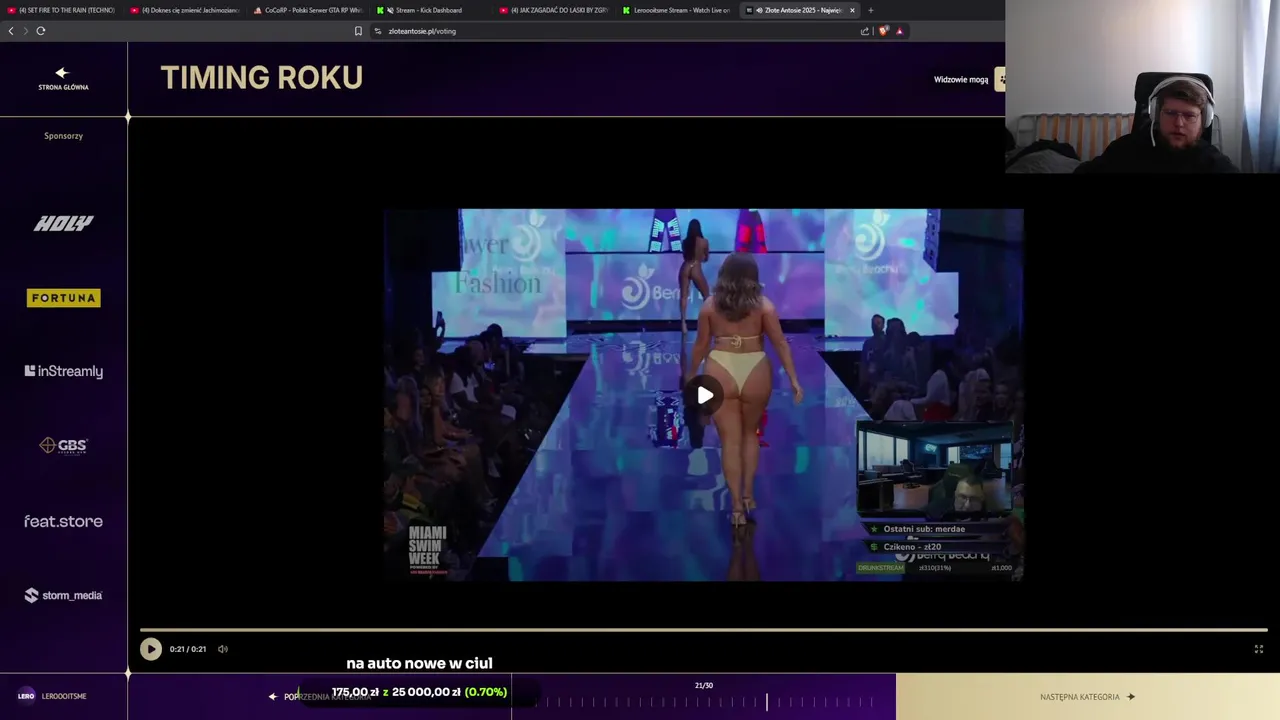Open the Fortuna sponsor logo
Screen dimensions: 1280x720
click(63, 298)
